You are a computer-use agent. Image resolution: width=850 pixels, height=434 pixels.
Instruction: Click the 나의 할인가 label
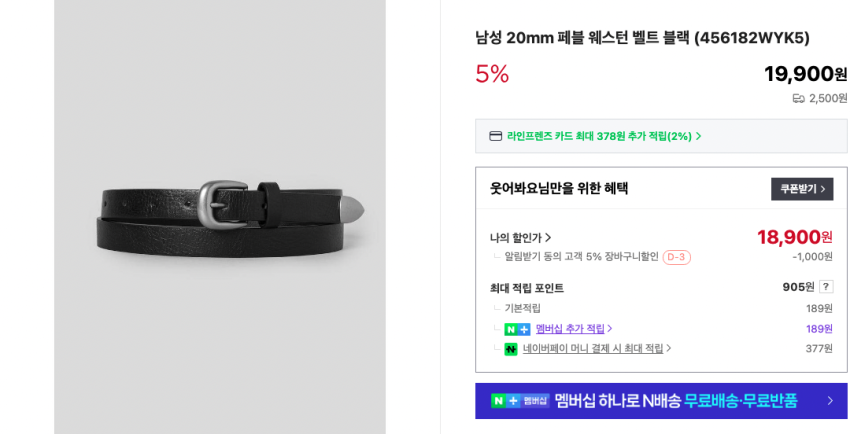515,238
